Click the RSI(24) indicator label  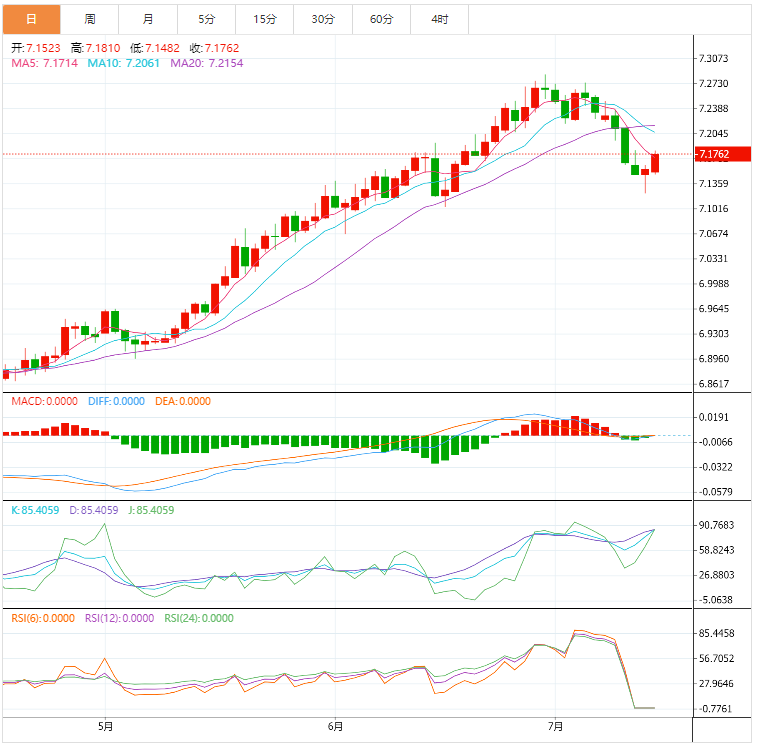point(198,618)
